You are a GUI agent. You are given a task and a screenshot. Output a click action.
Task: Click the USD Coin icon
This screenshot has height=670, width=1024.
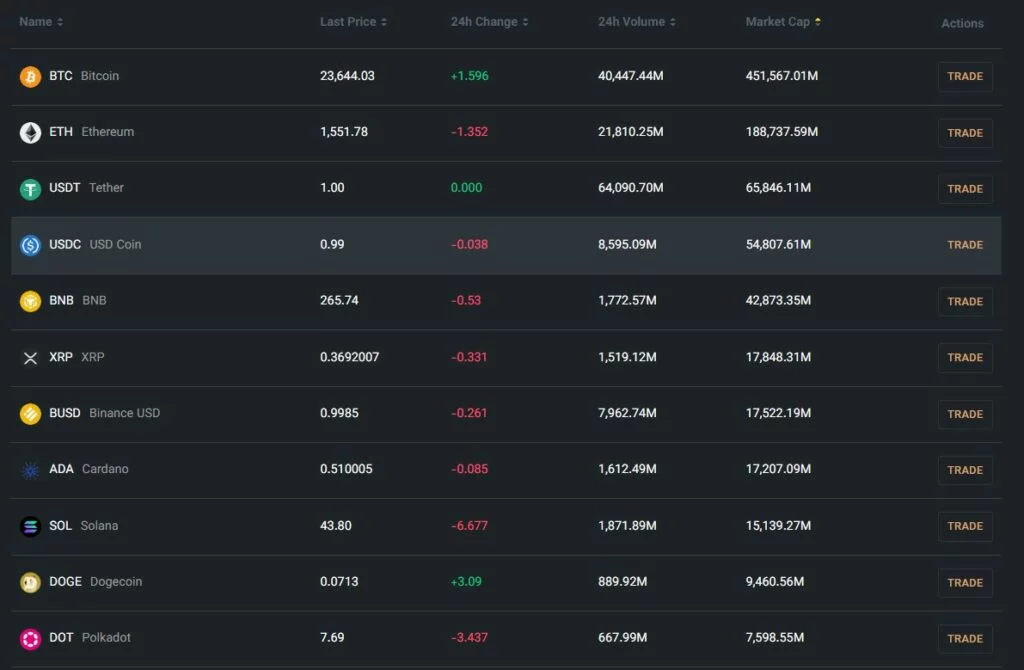[x=30, y=245]
